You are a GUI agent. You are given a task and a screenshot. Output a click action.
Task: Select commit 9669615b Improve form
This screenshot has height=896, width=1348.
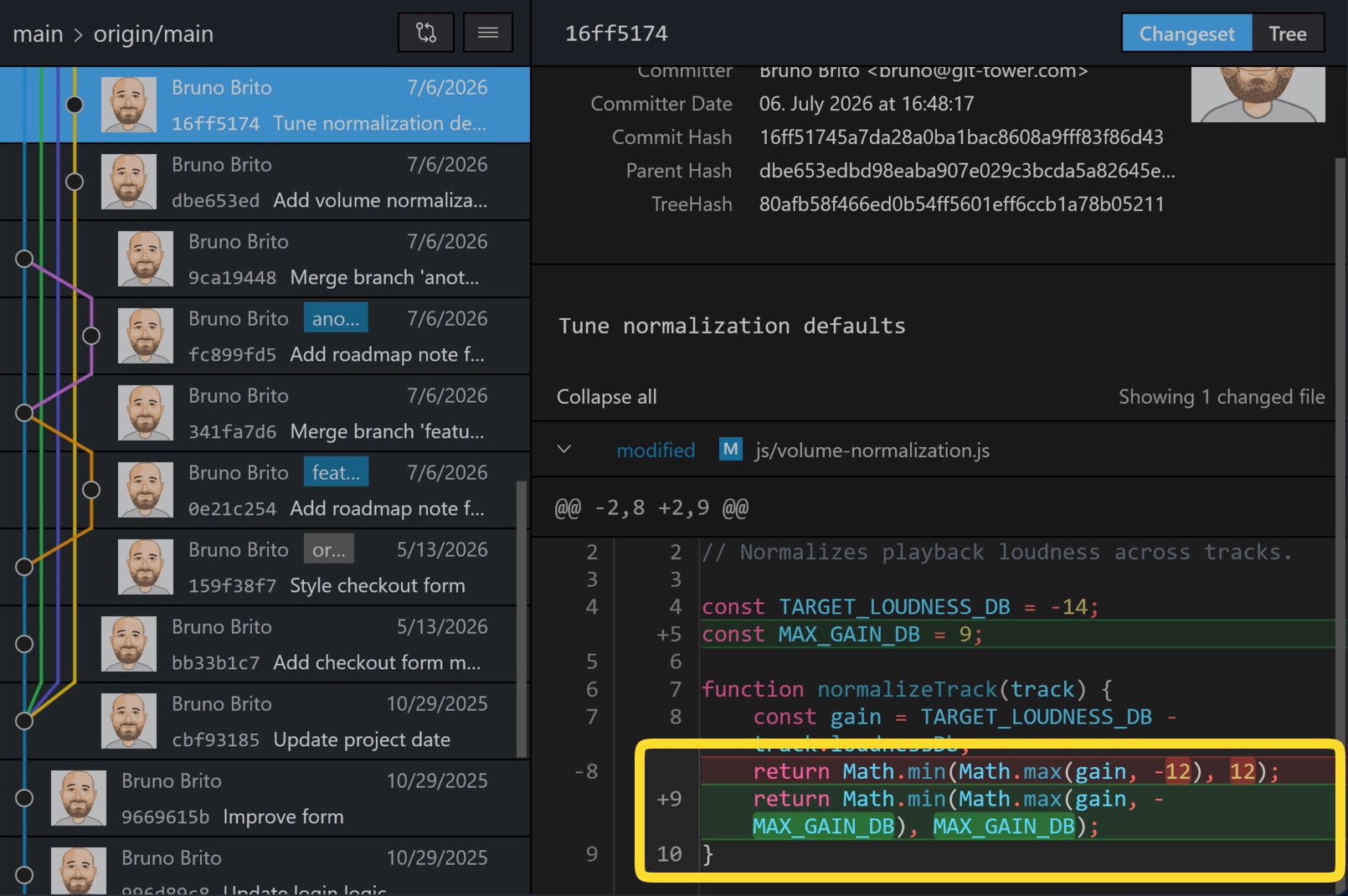point(265,798)
